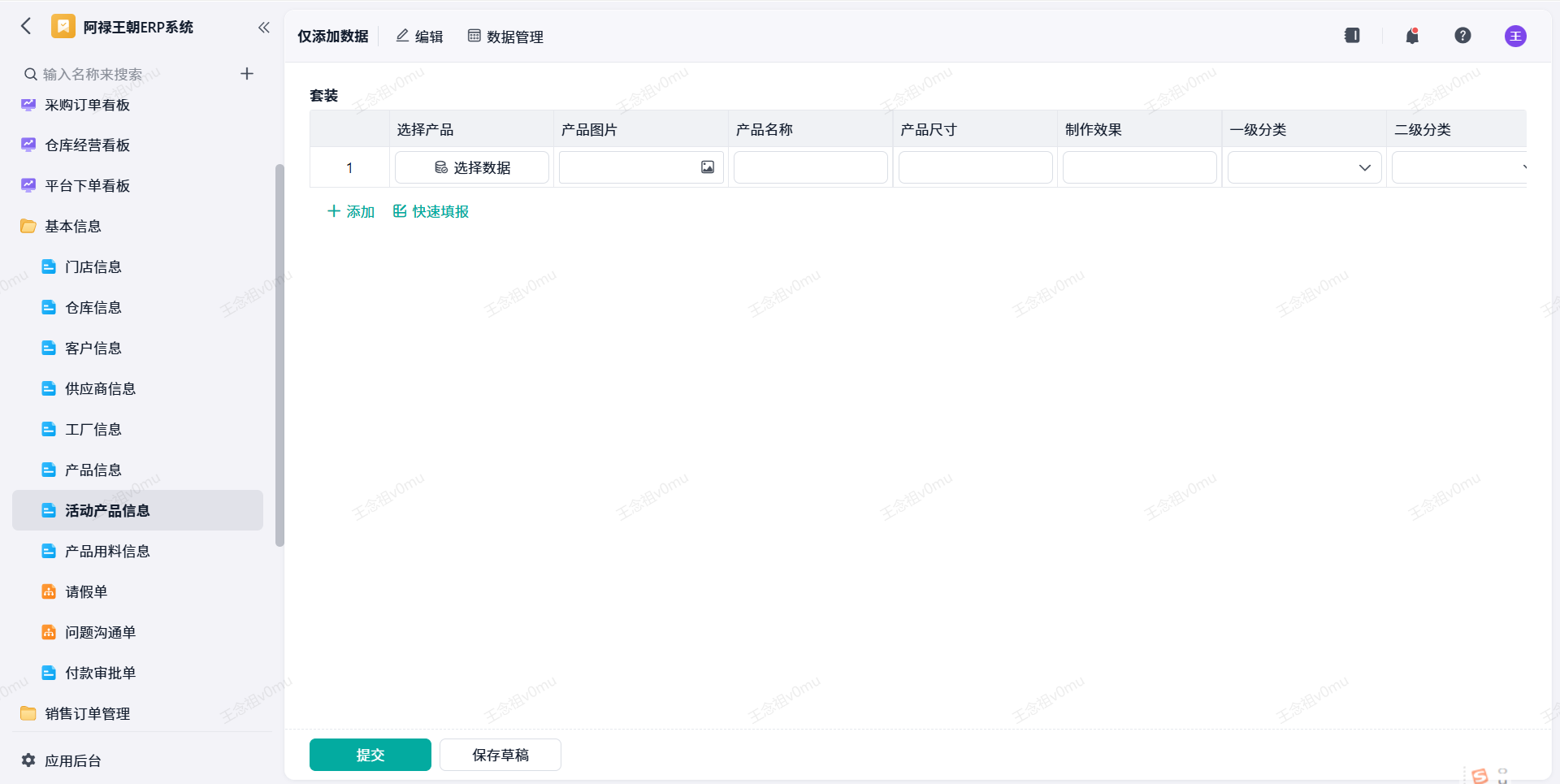Click the back arrow icon
The height and width of the screenshot is (784, 1560).
pos(27,27)
